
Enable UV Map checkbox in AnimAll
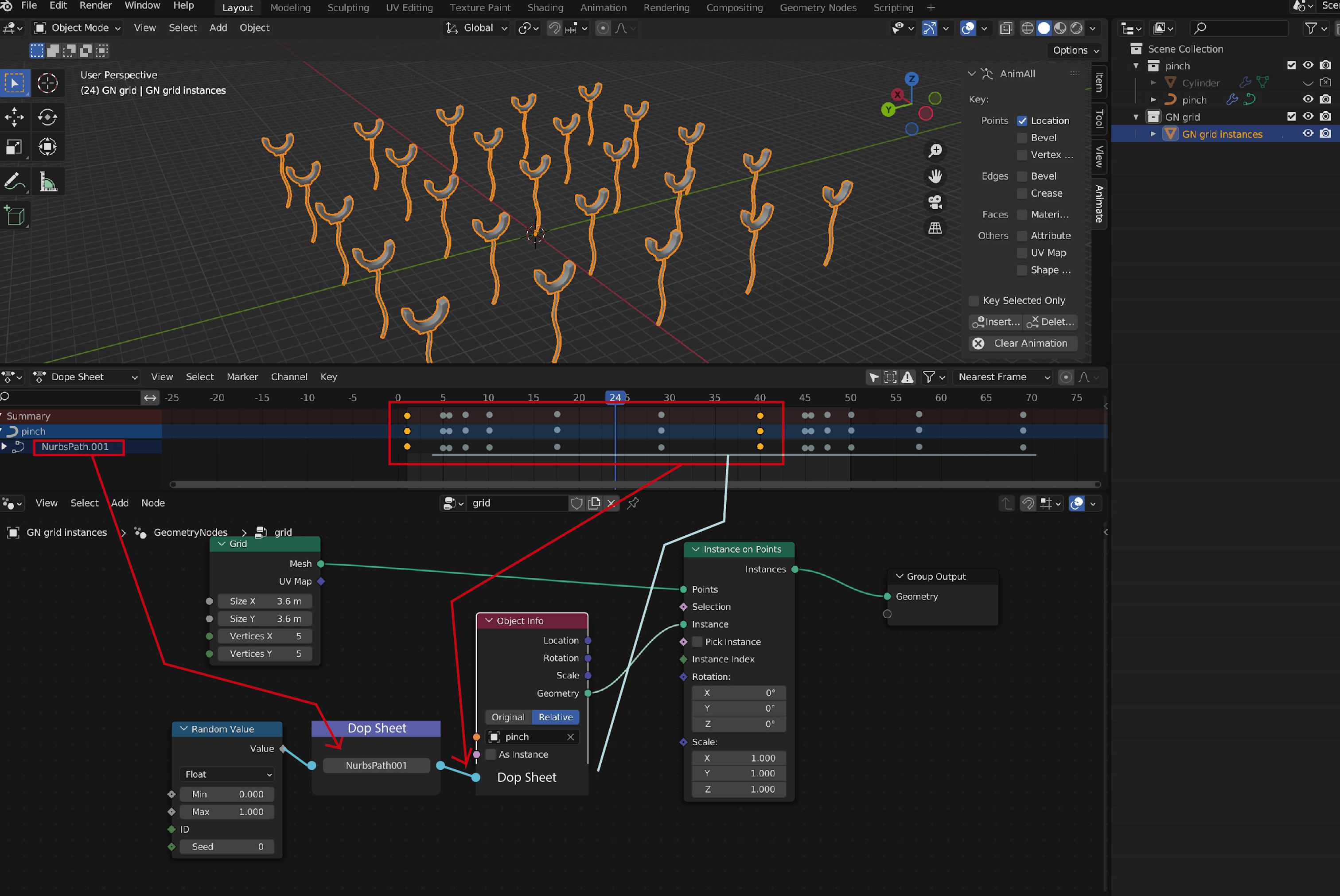coord(1022,253)
